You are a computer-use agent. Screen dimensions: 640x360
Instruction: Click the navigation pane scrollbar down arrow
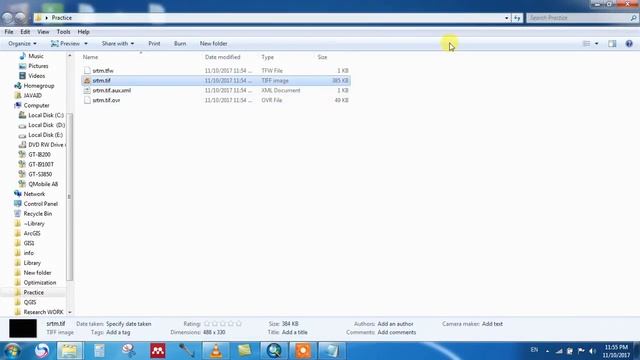[x=70, y=312]
